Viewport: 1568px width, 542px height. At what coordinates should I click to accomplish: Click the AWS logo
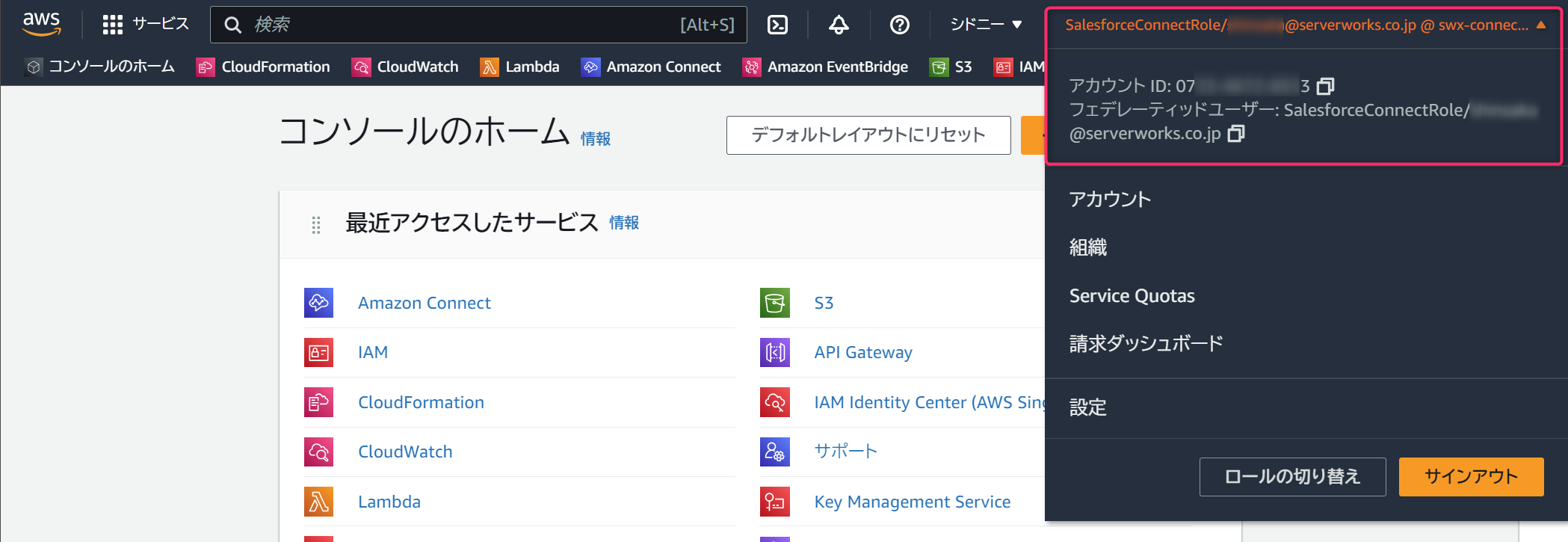pyautogui.click(x=41, y=24)
